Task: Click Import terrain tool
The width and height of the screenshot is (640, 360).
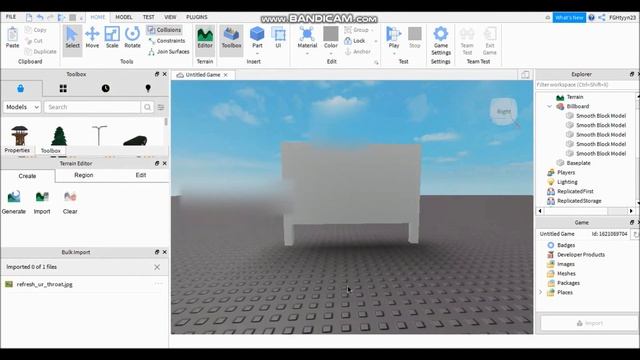Action: coord(42,202)
